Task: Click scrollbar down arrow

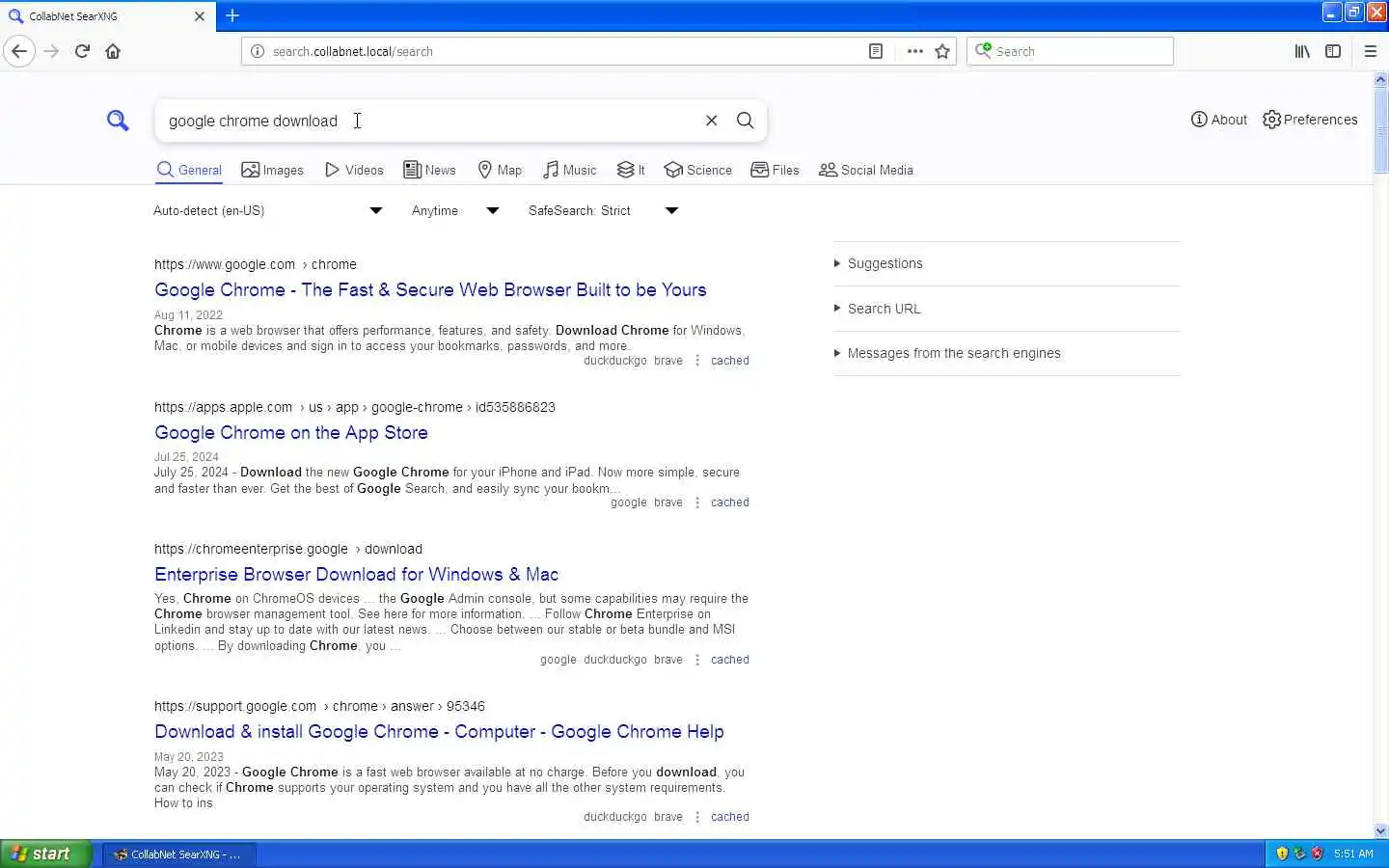Action: click(x=1380, y=830)
